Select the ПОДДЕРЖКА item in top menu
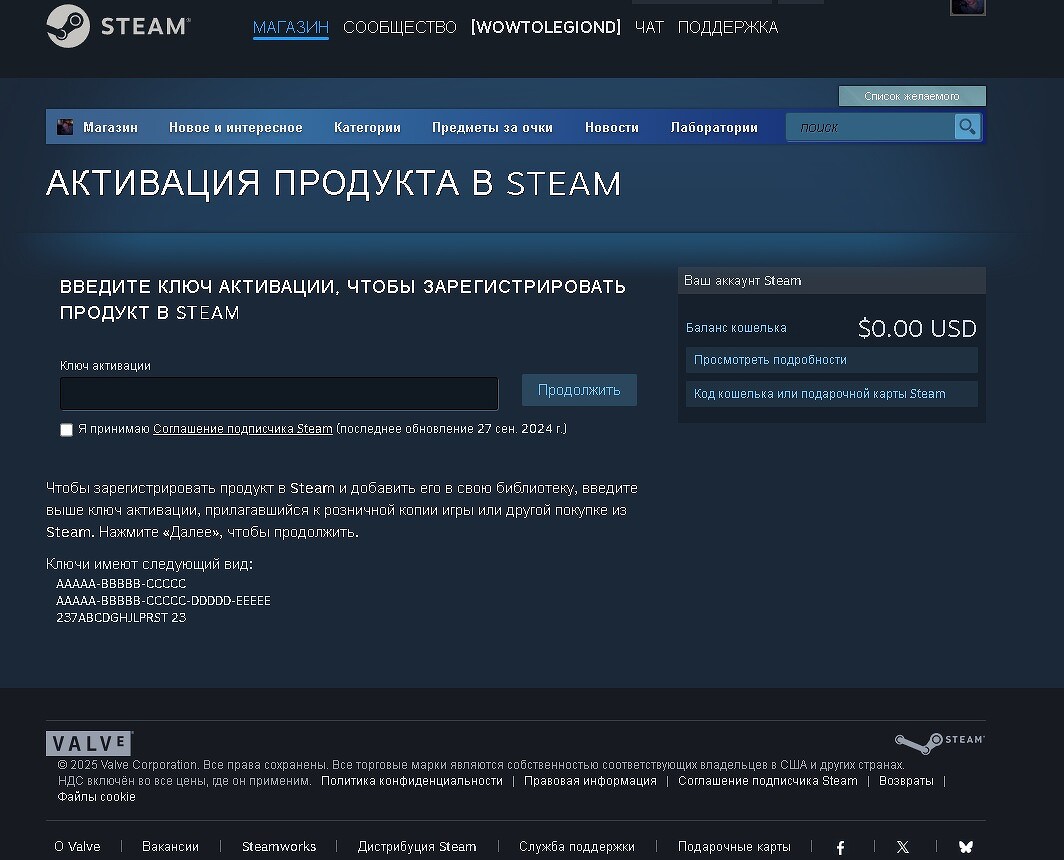 pyautogui.click(x=727, y=28)
